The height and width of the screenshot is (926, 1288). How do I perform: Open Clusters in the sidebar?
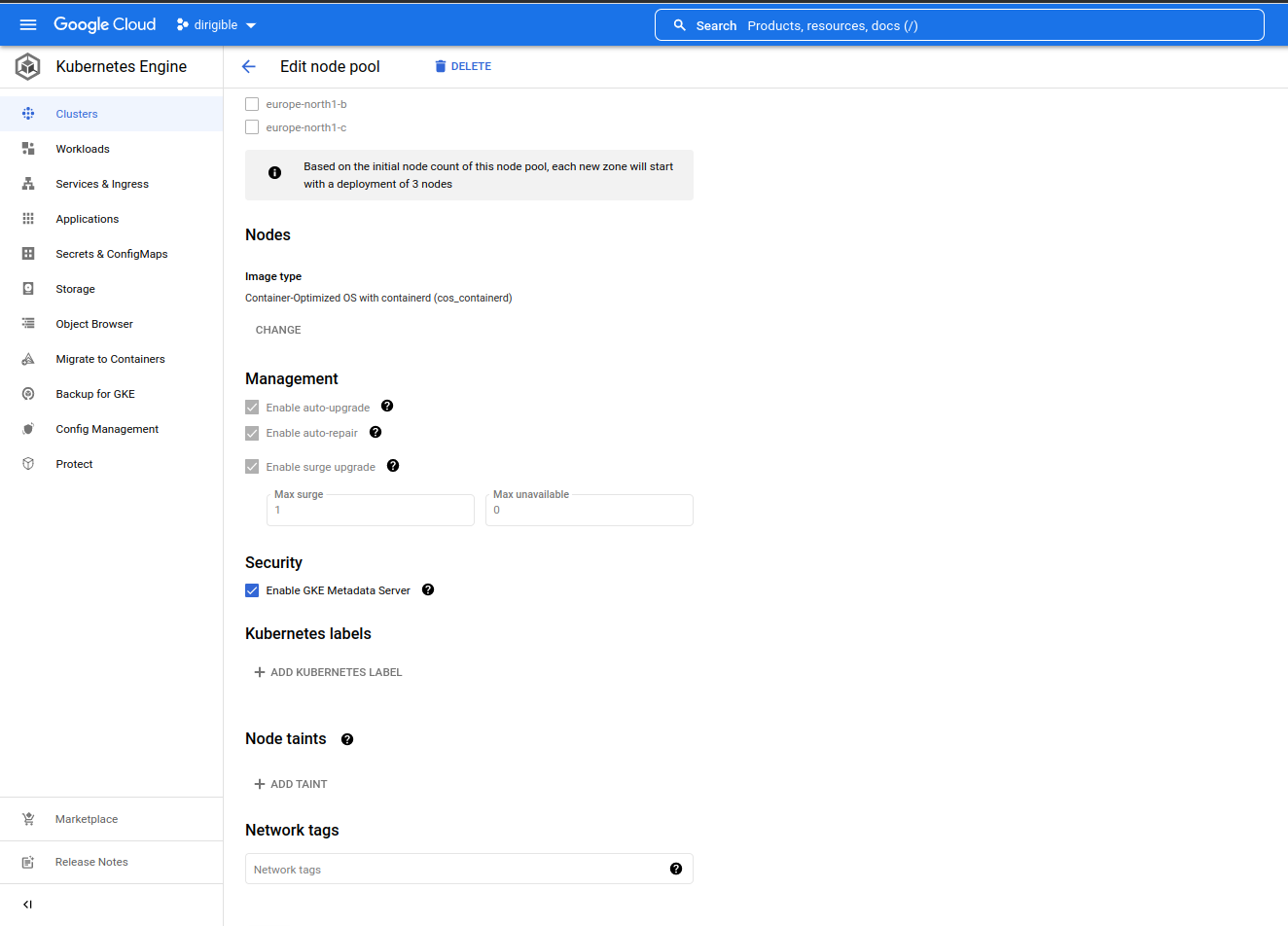pos(77,114)
